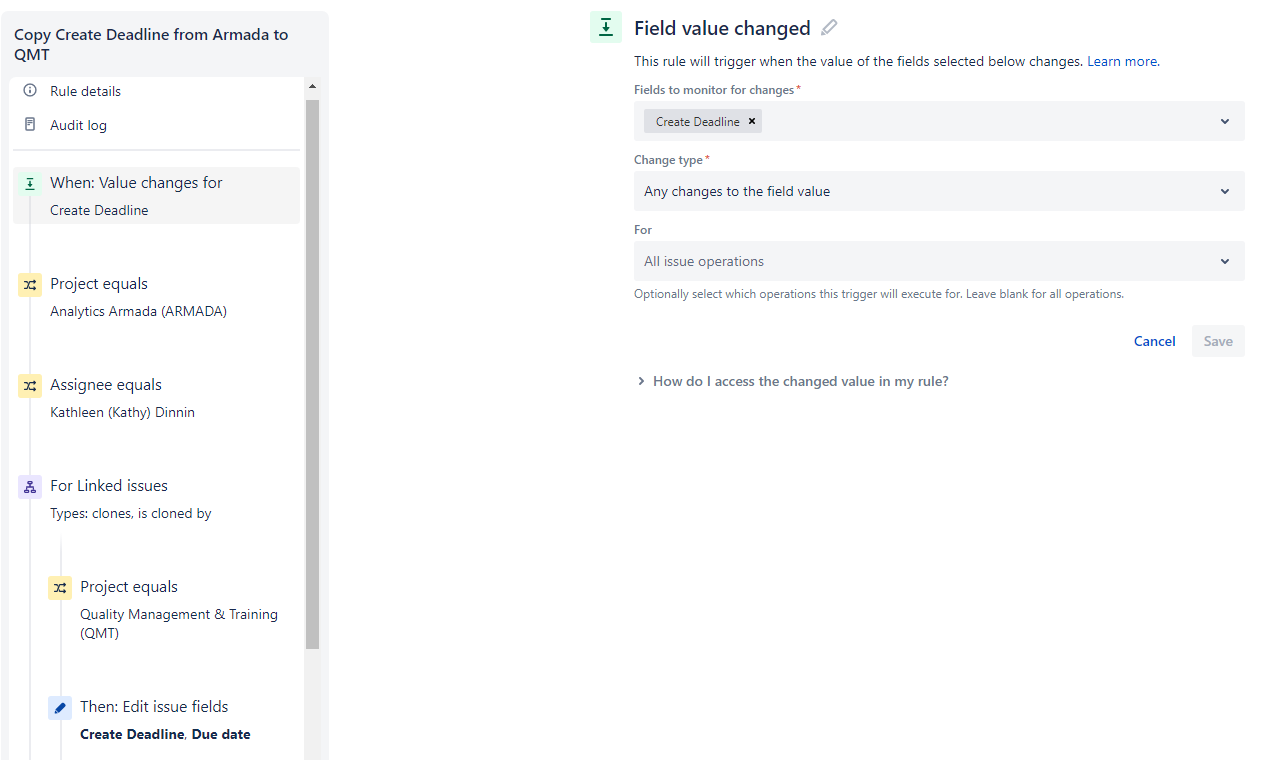Image resolution: width=1286 pixels, height=760 pixels.
Task: Click the sidebar scrollbar up arrow
Action: 312,87
